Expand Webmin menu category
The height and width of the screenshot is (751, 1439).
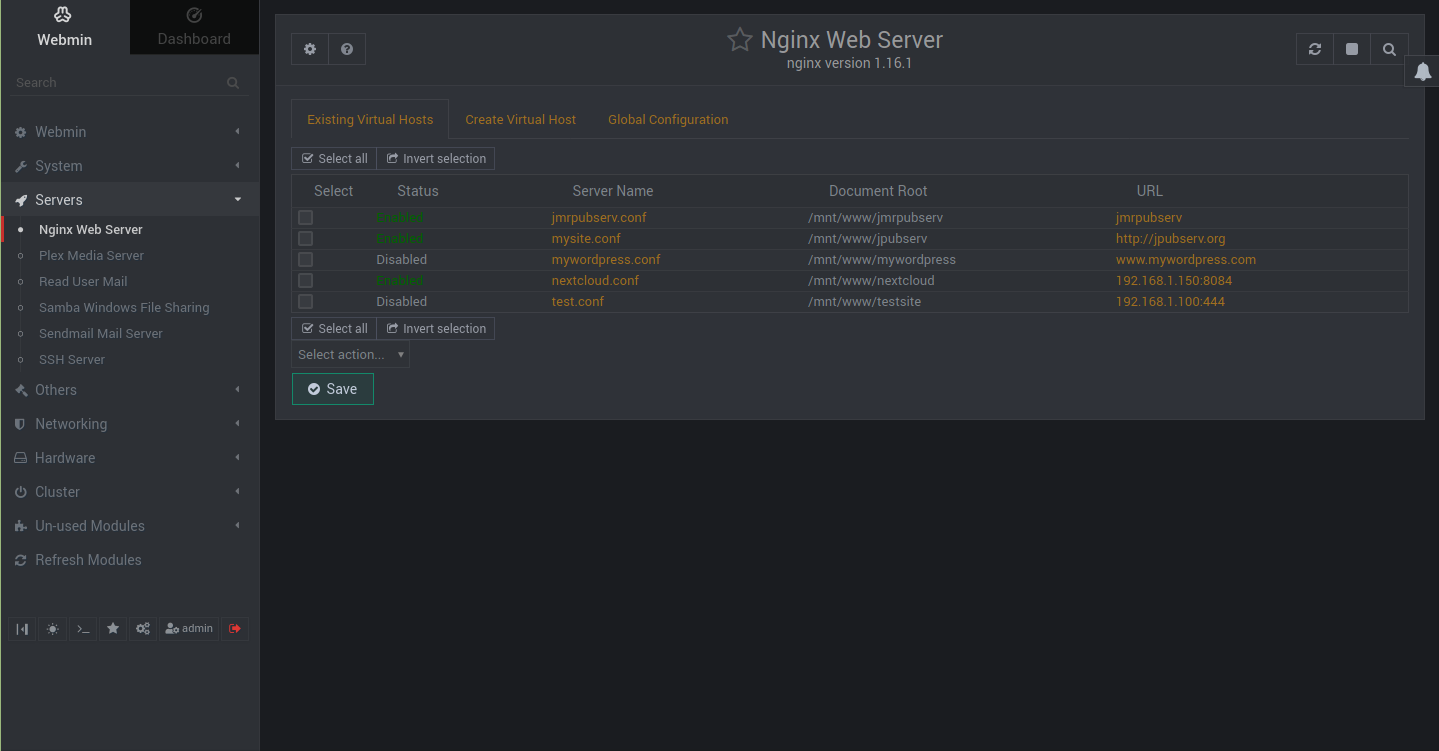(x=129, y=132)
